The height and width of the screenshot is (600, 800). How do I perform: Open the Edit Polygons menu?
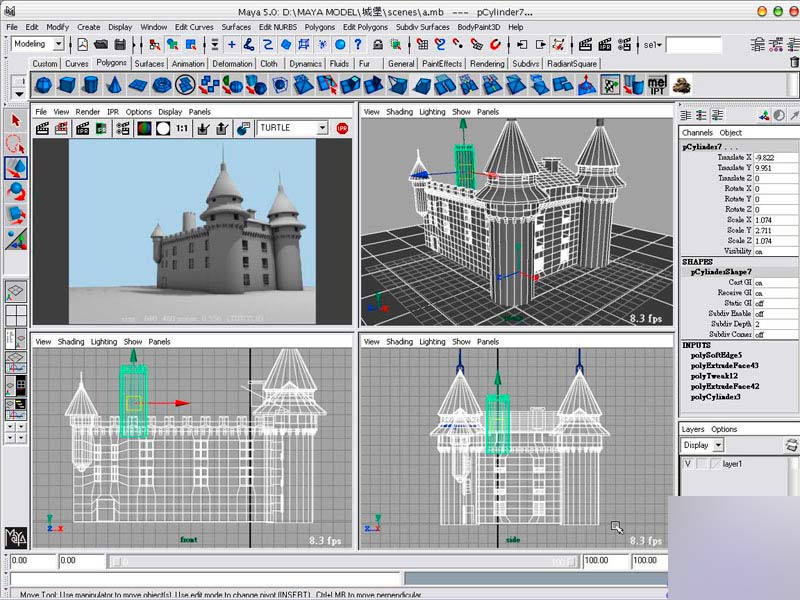[365, 27]
